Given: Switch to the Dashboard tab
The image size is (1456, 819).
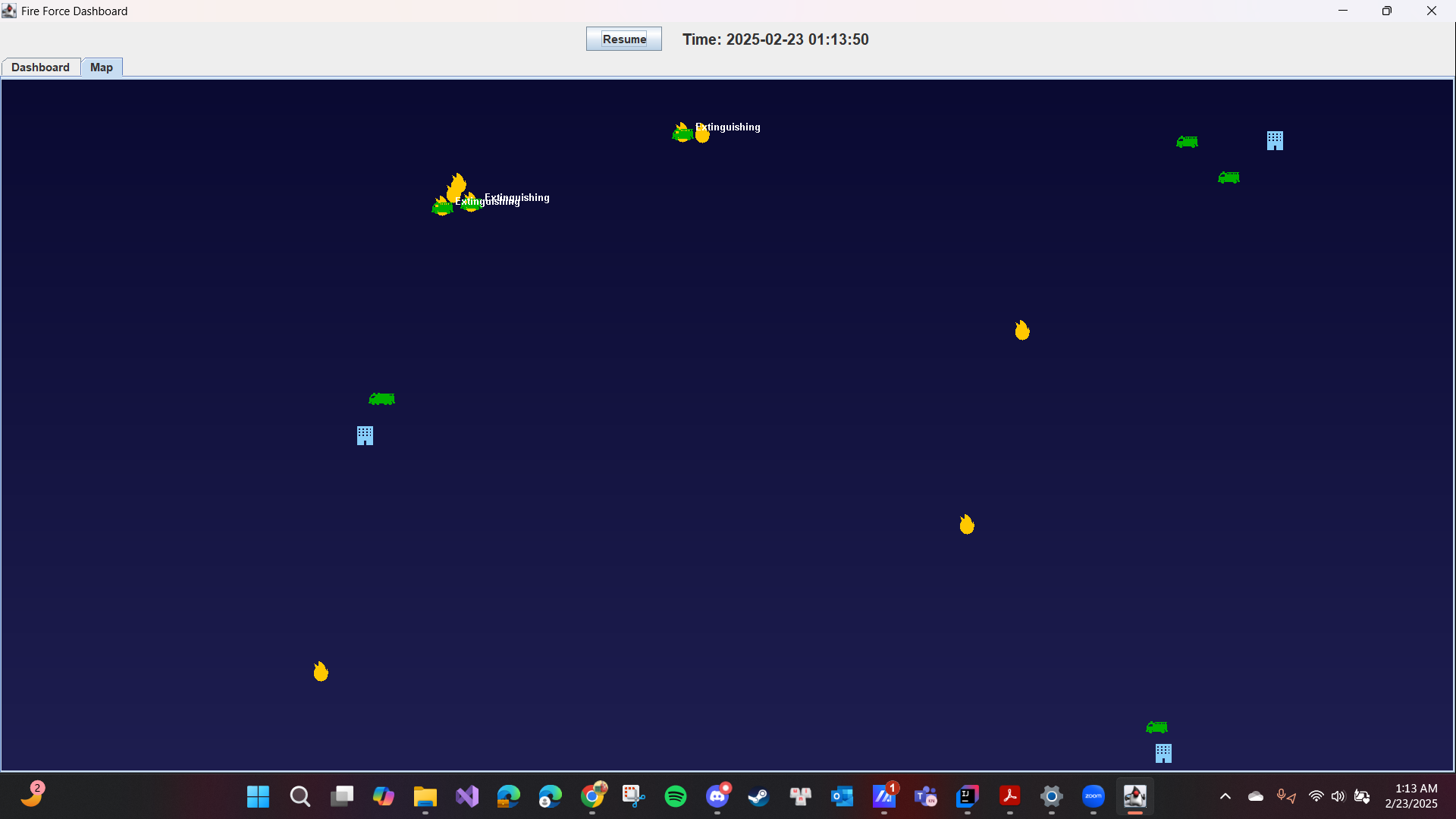Looking at the screenshot, I should pos(40,67).
